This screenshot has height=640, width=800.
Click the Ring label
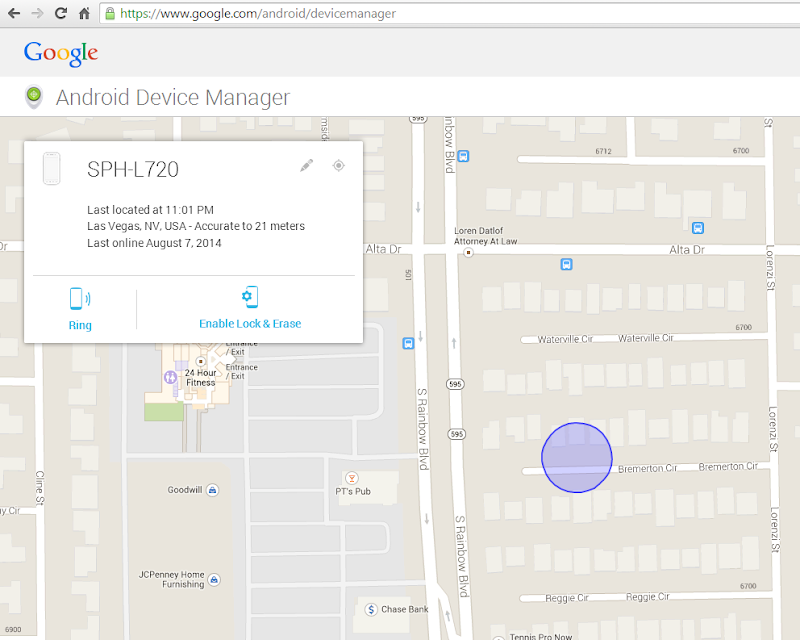[80, 325]
